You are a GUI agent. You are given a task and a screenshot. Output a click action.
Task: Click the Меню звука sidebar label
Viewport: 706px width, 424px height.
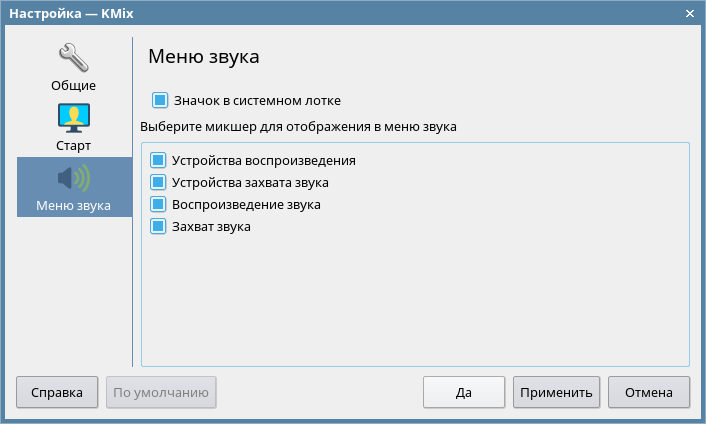click(x=73, y=206)
